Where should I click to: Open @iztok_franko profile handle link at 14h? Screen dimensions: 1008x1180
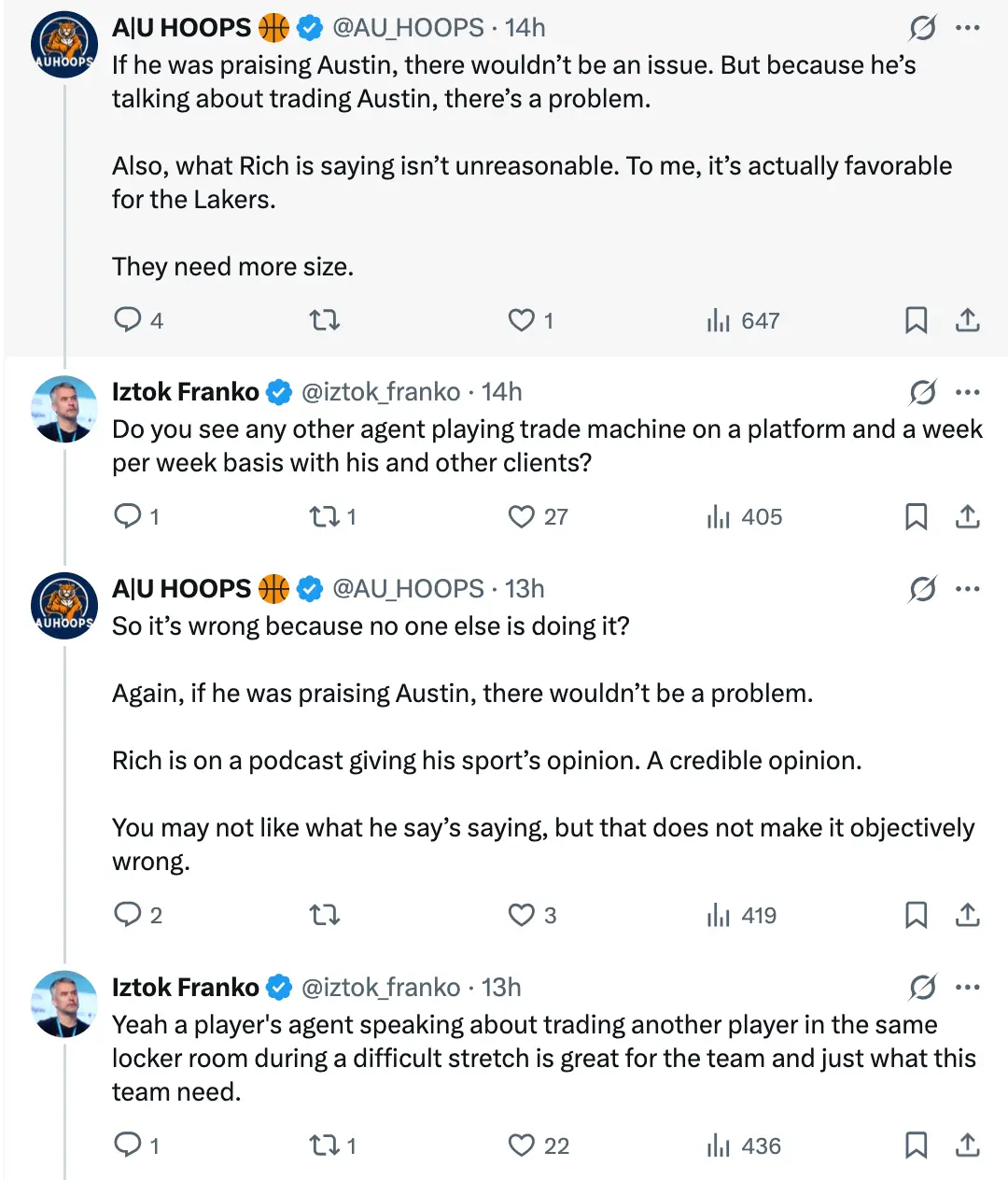(380, 392)
